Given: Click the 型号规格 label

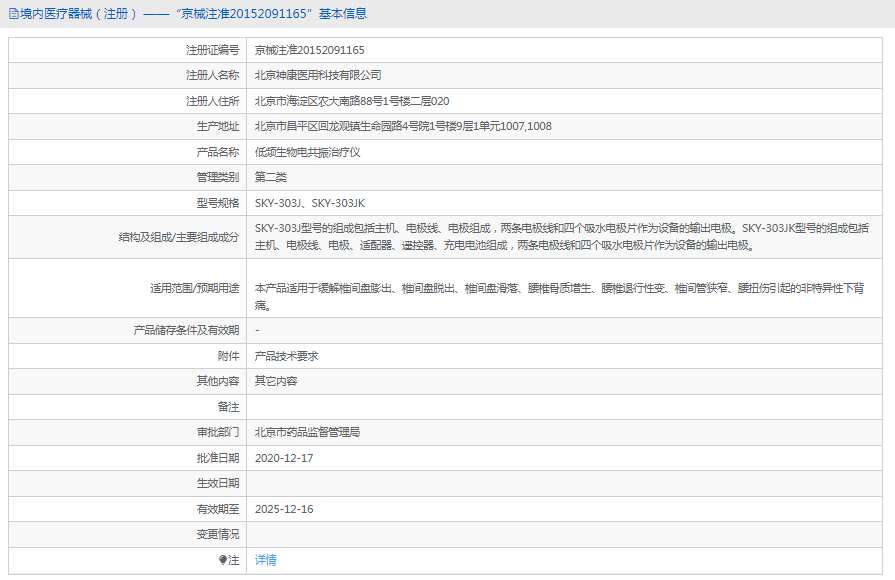Looking at the screenshot, I should [218, 203].
